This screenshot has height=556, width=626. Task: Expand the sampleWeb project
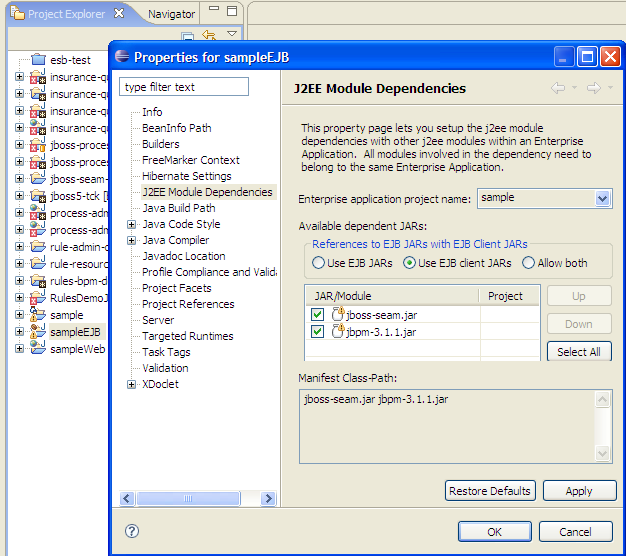[19, 348]
